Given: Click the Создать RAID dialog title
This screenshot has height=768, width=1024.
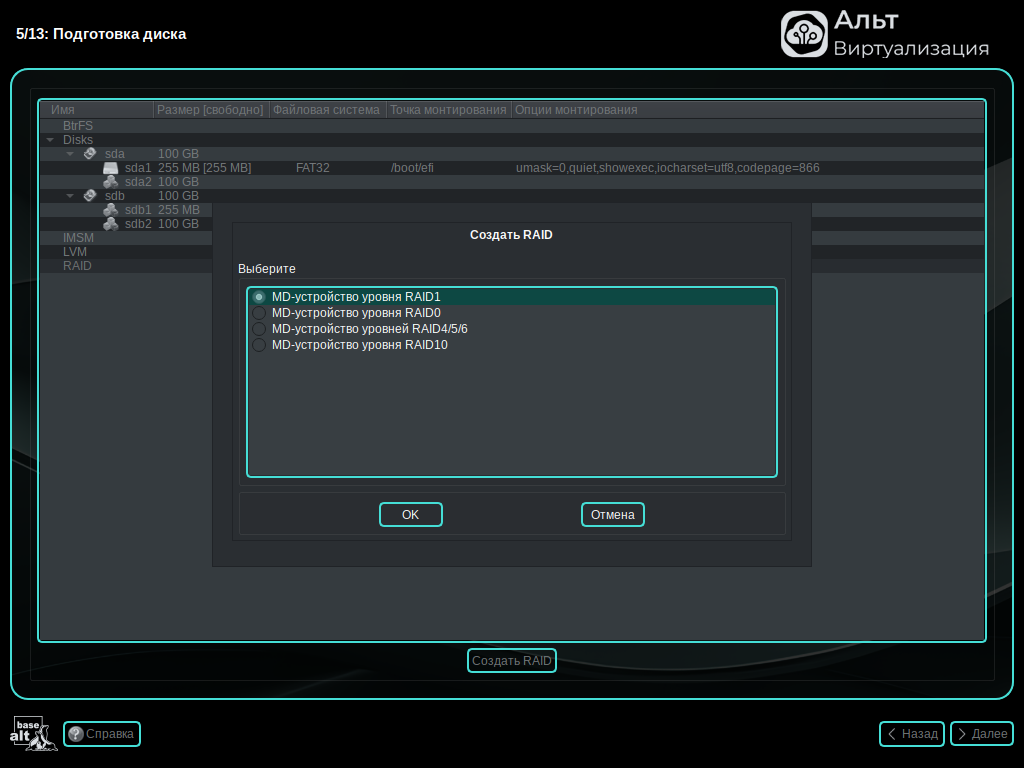Looking at the screenshot, I should point(511,234).
